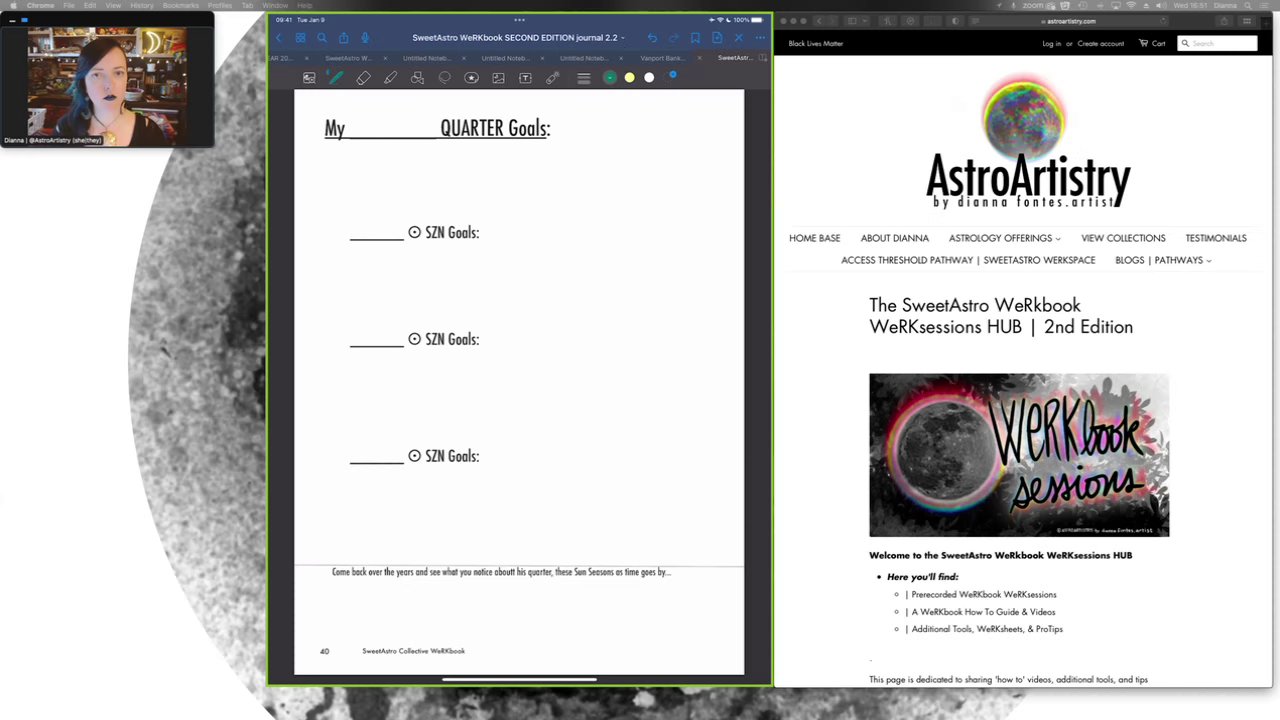1280x720 pixels.
Task: Select the Pen tool
Action: click(336, 78)
